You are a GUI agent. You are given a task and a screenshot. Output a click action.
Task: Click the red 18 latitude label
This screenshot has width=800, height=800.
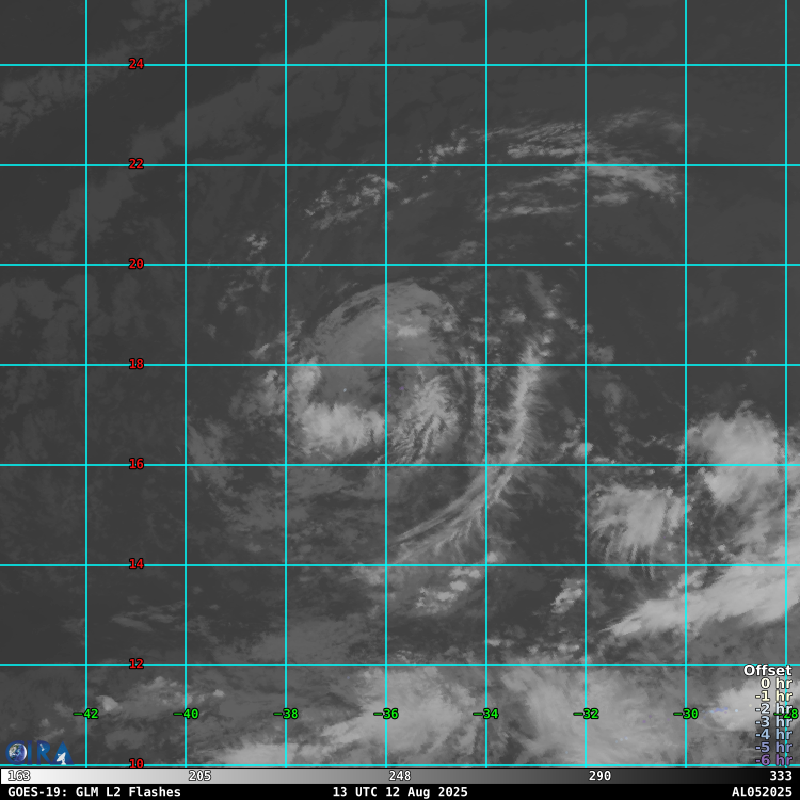[136, 364]
